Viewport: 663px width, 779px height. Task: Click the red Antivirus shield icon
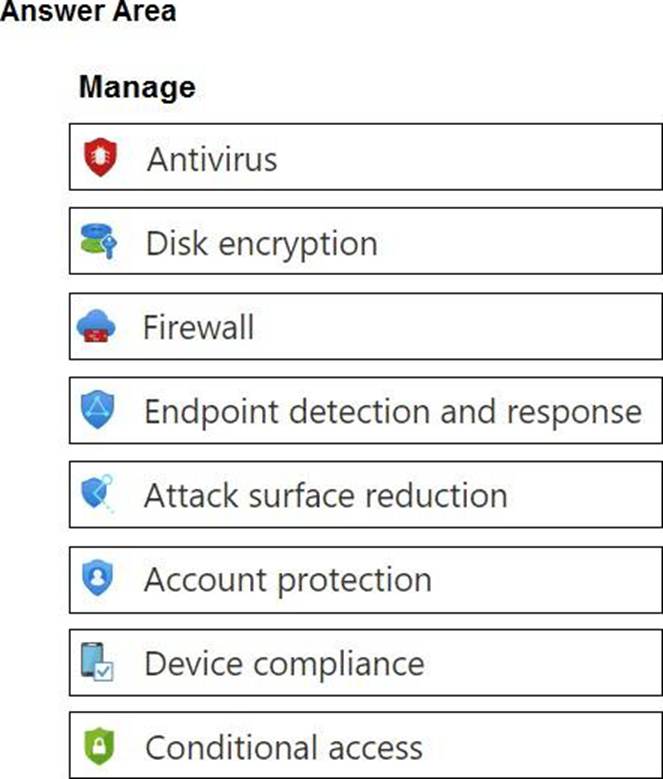100,158
